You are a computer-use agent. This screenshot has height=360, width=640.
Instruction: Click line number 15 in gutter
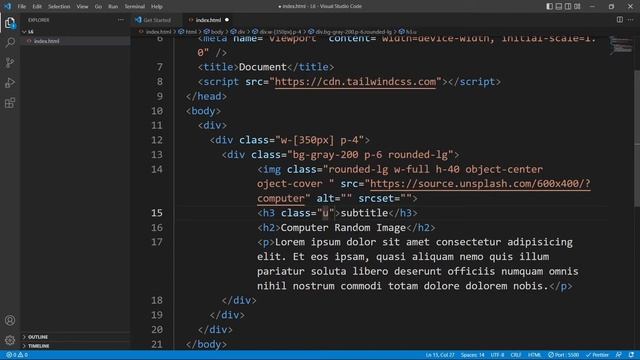coord(157,213)
